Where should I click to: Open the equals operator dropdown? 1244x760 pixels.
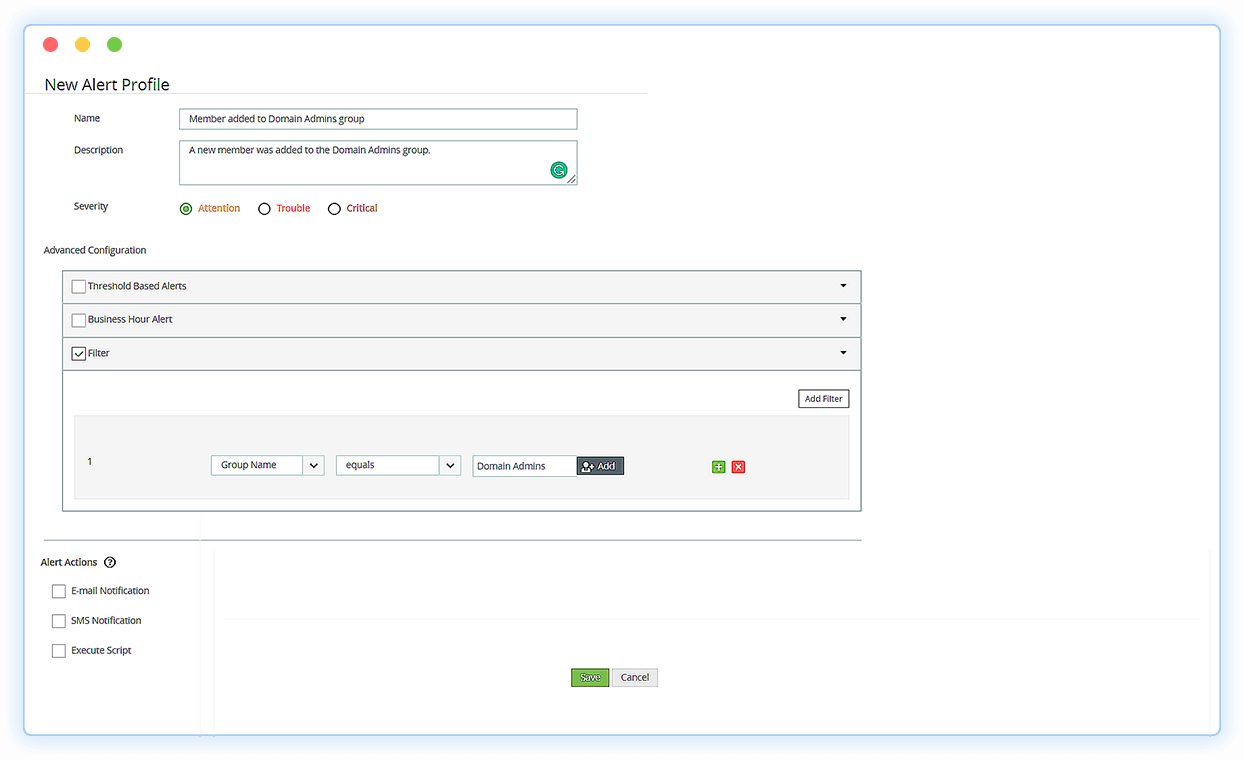point(450,465)
